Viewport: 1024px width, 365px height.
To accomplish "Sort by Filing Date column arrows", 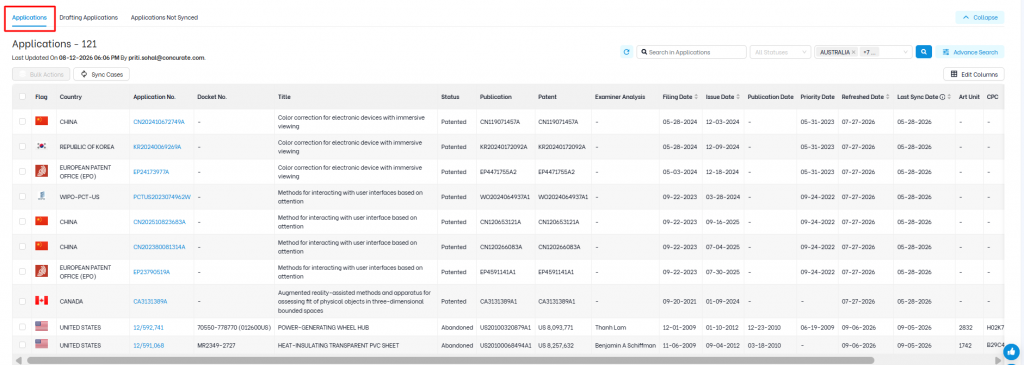I will pyautogui.click(x=696, y=97).
